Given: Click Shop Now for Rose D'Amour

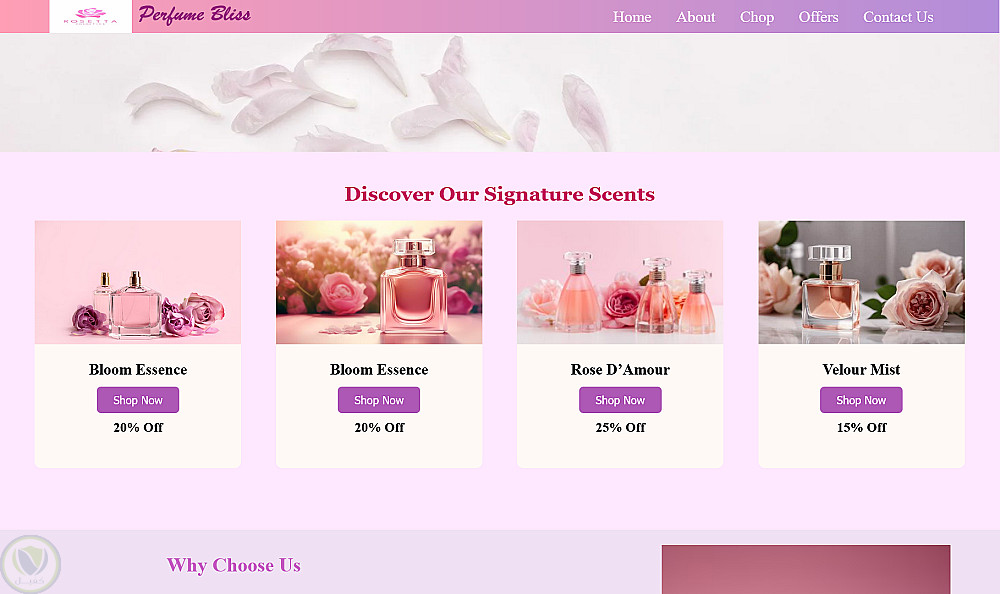Looking at the screenshot, I should coord(620,400).
